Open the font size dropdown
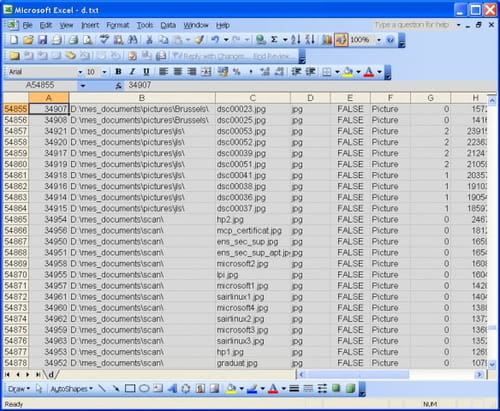This screenshot has width=500, height=411. pyautogui.click(x=104, y=72)
